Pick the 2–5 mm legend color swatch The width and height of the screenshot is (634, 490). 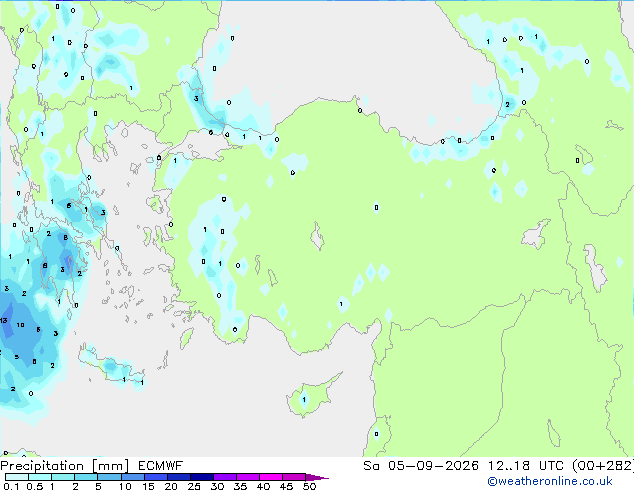click(86, 477)
